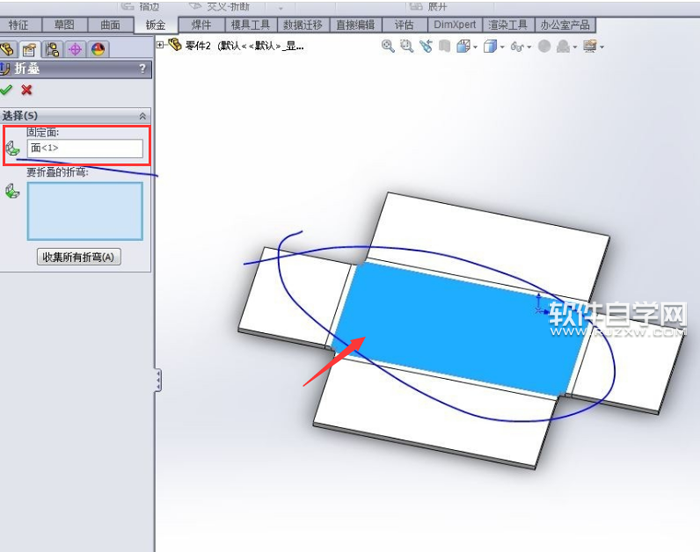The height and width of the screenshot is (552, 700).
Task: Click the 固定面 field showing 面<1>
Action: pyautogui.click(x=85, y=148)
